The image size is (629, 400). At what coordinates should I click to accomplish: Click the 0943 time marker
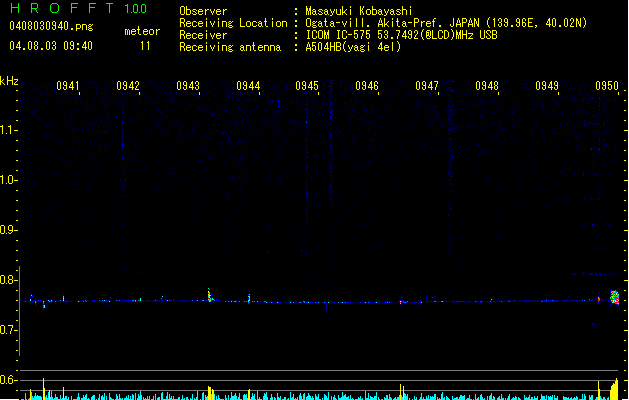188,86
